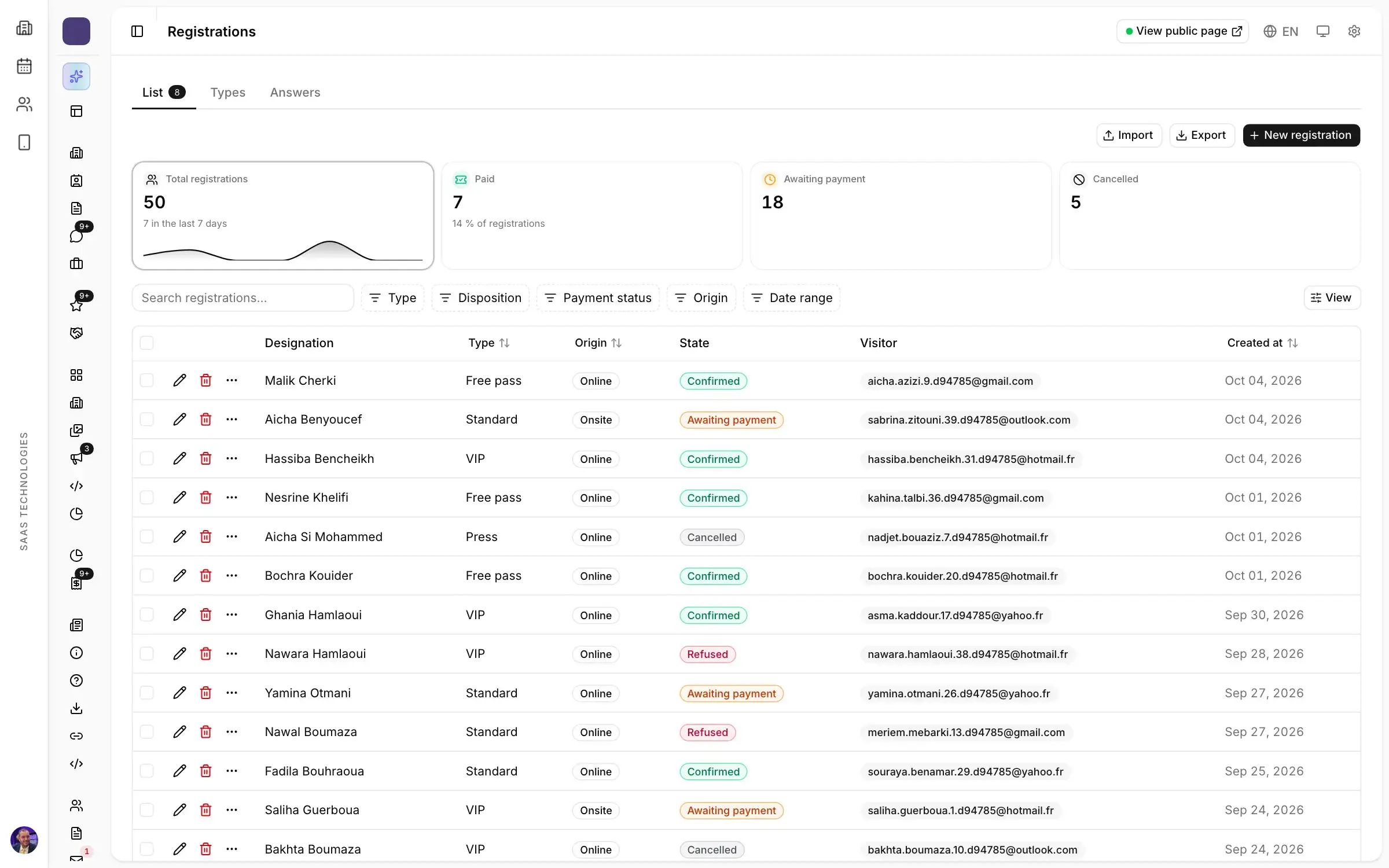Select the Ghania Hamlaoui row checkbox

(x=147, y=615)
